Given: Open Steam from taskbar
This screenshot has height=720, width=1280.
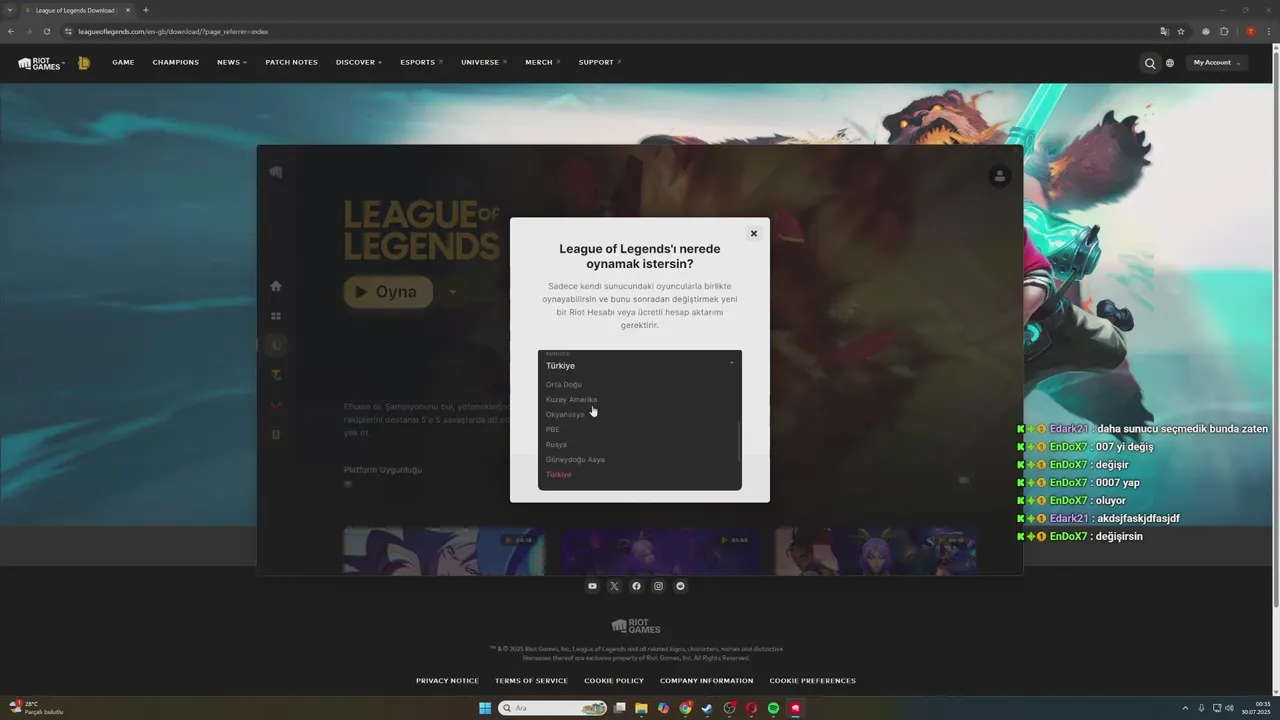Looking at the screenshot, I should (x=707, y=708).
